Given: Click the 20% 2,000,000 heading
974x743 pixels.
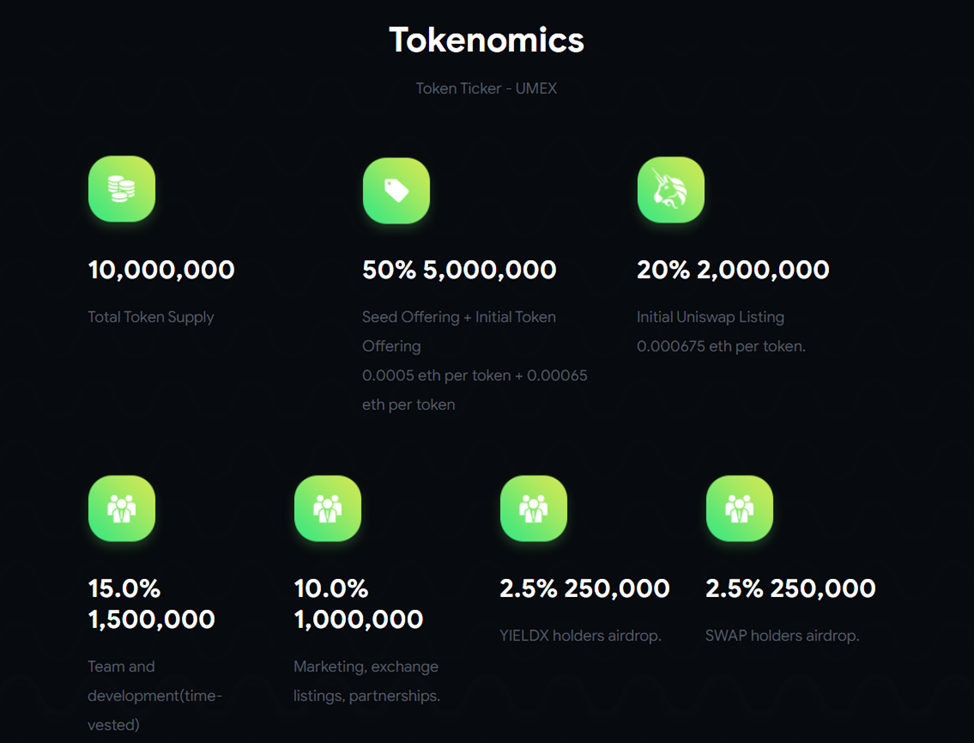Looking at the screenshot, I should coord(733,270).
